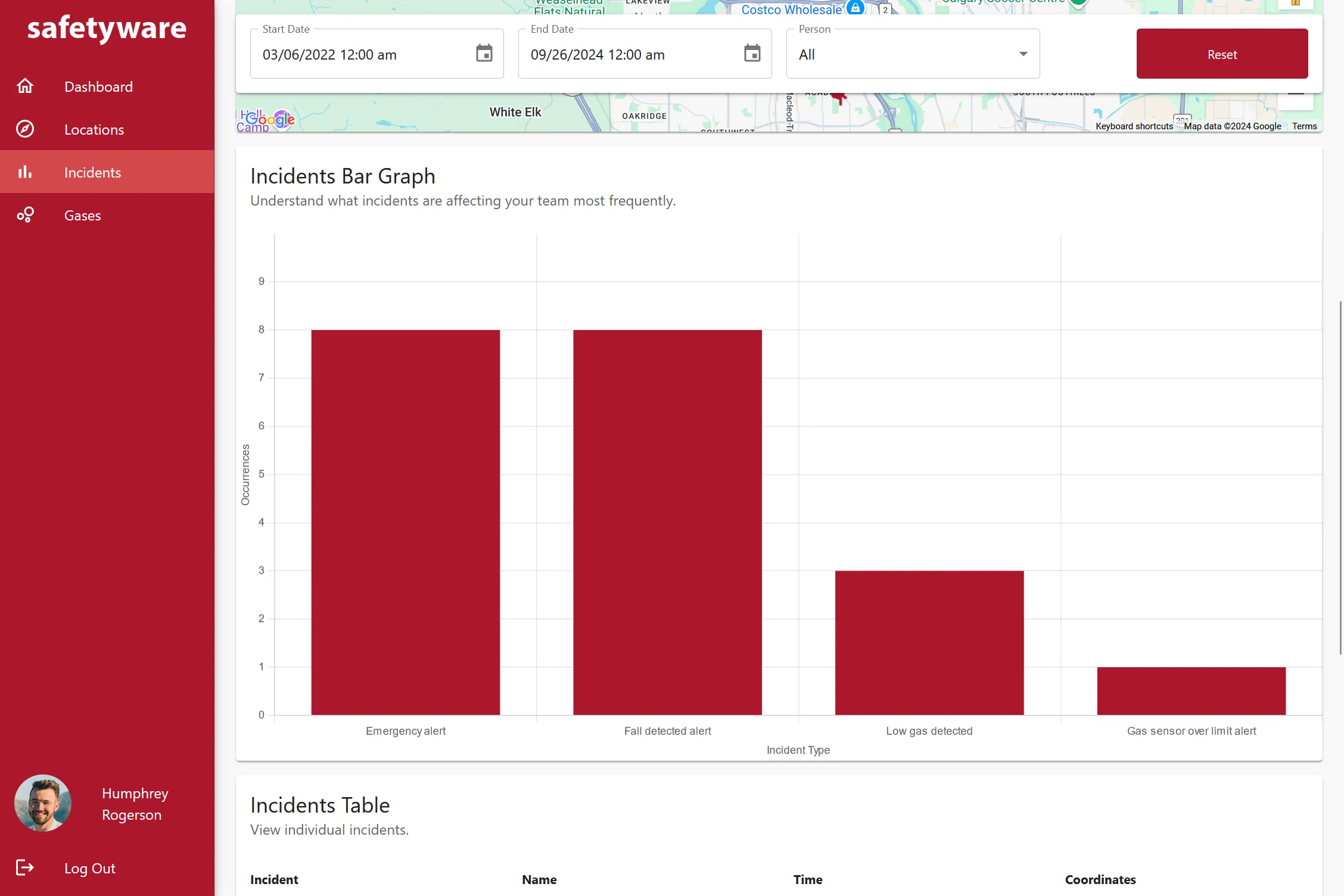Click the Incidents bar chart icon
The width and height of the screenshot is (1344, 896).
pos(25,172)
